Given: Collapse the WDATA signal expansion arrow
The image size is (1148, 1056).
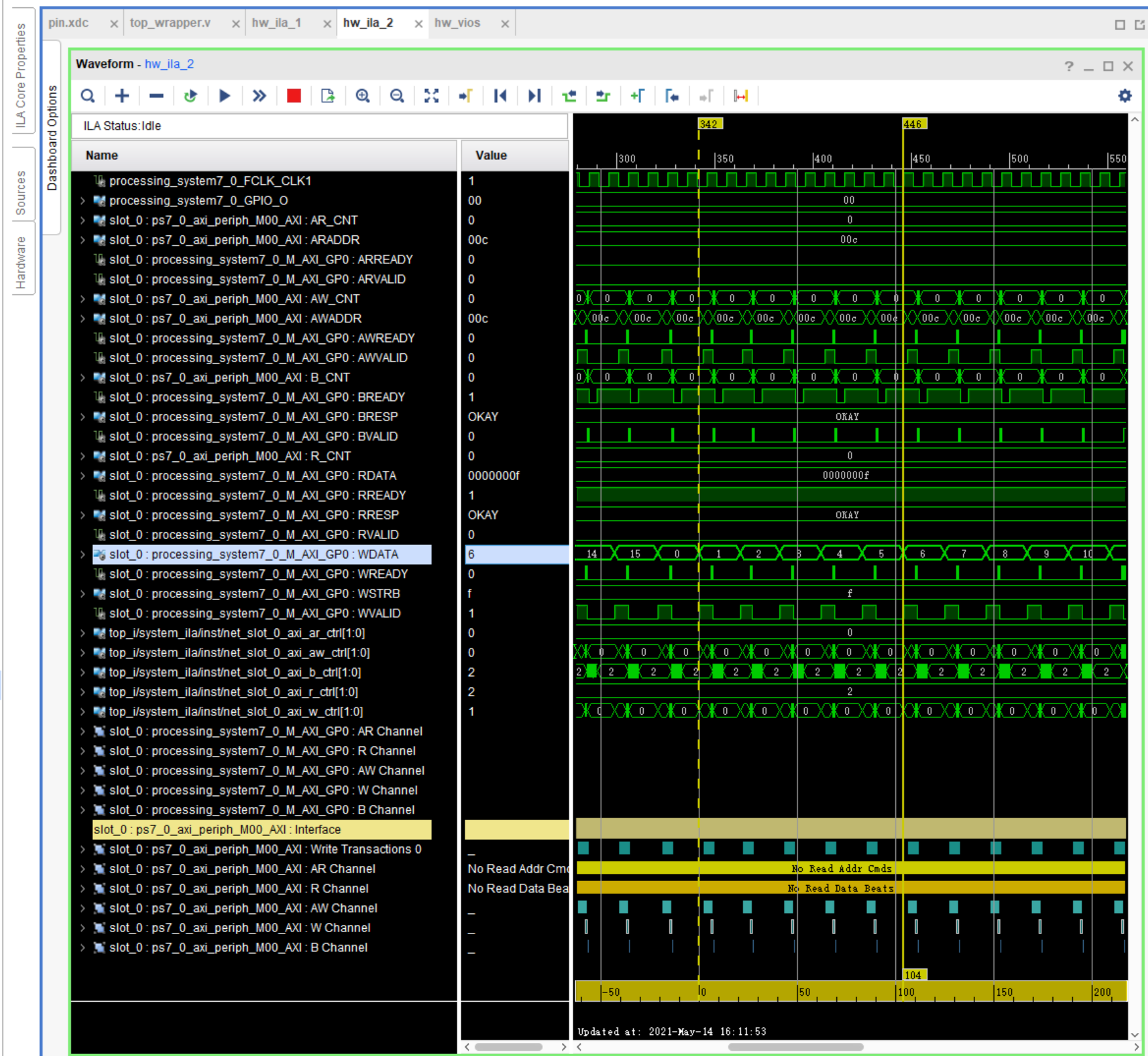Looking at the screenshot, I should point(83,554).
